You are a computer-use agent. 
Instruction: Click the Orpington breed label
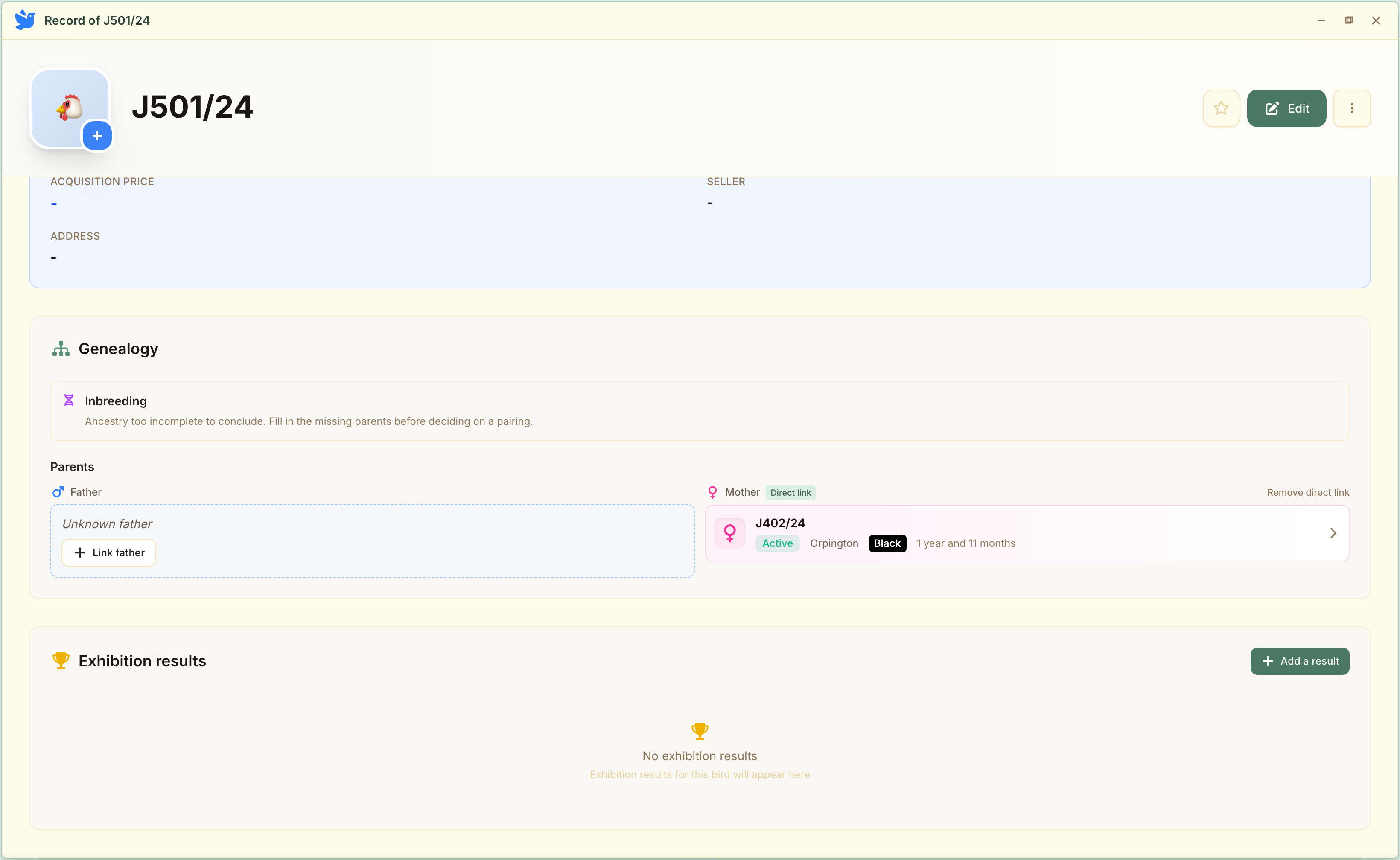(x=834, y=543)
